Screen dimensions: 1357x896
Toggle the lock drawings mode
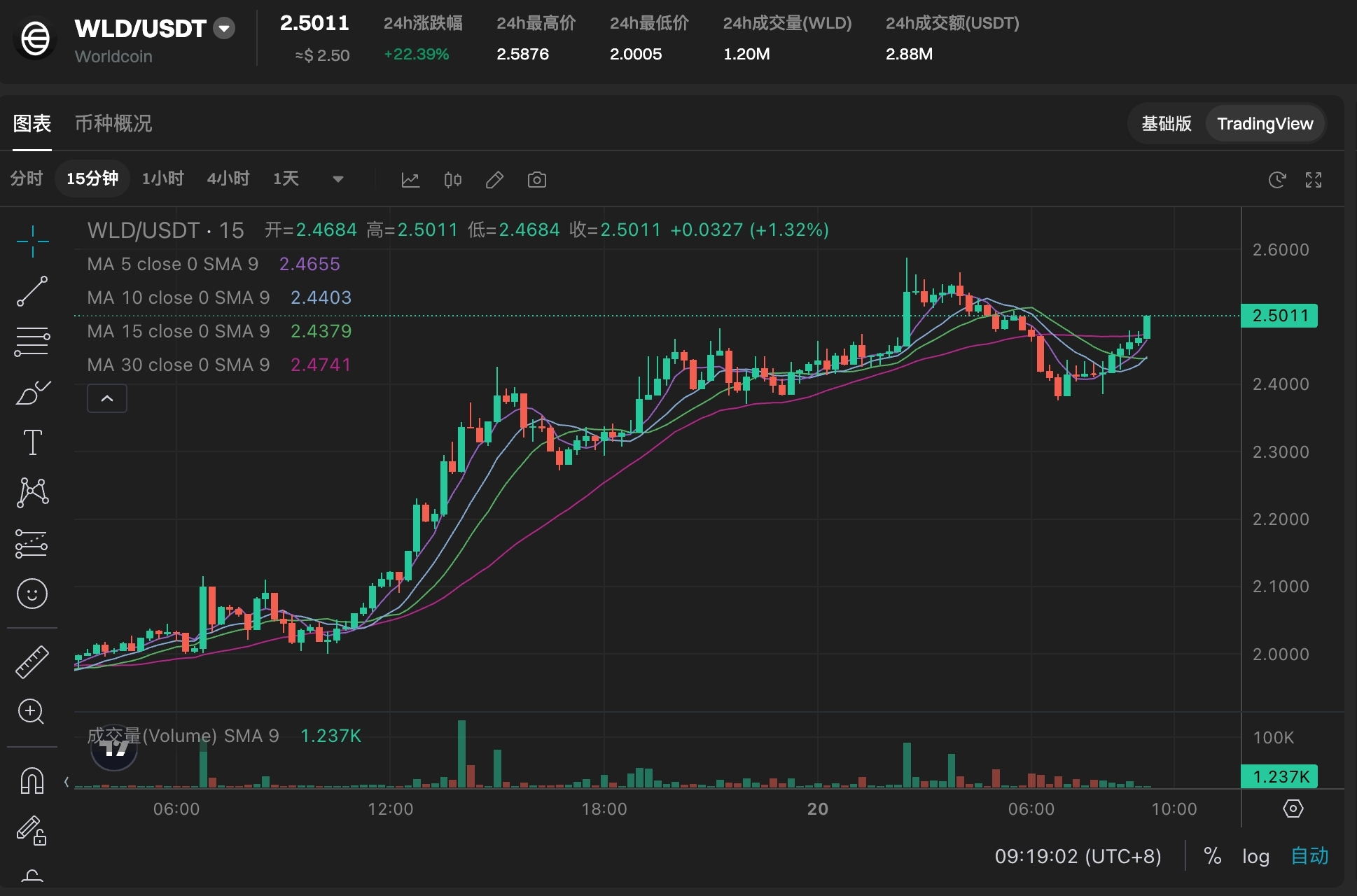pos(32,831)
